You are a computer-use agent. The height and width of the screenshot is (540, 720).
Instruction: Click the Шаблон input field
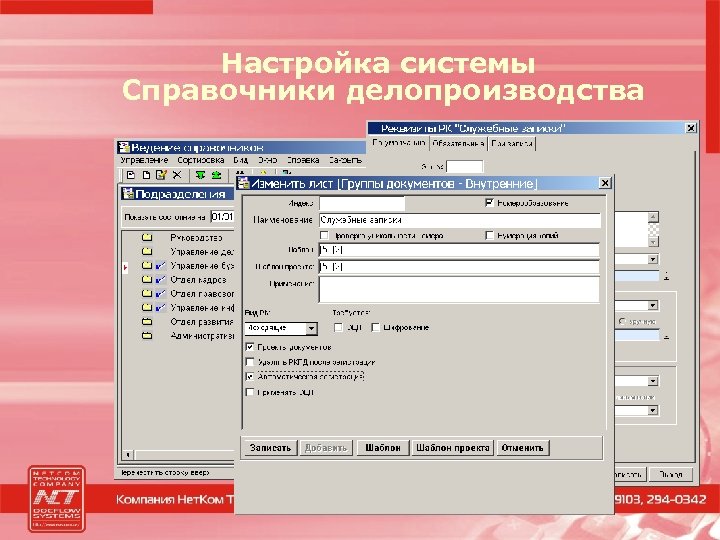(x=459, y=250)
